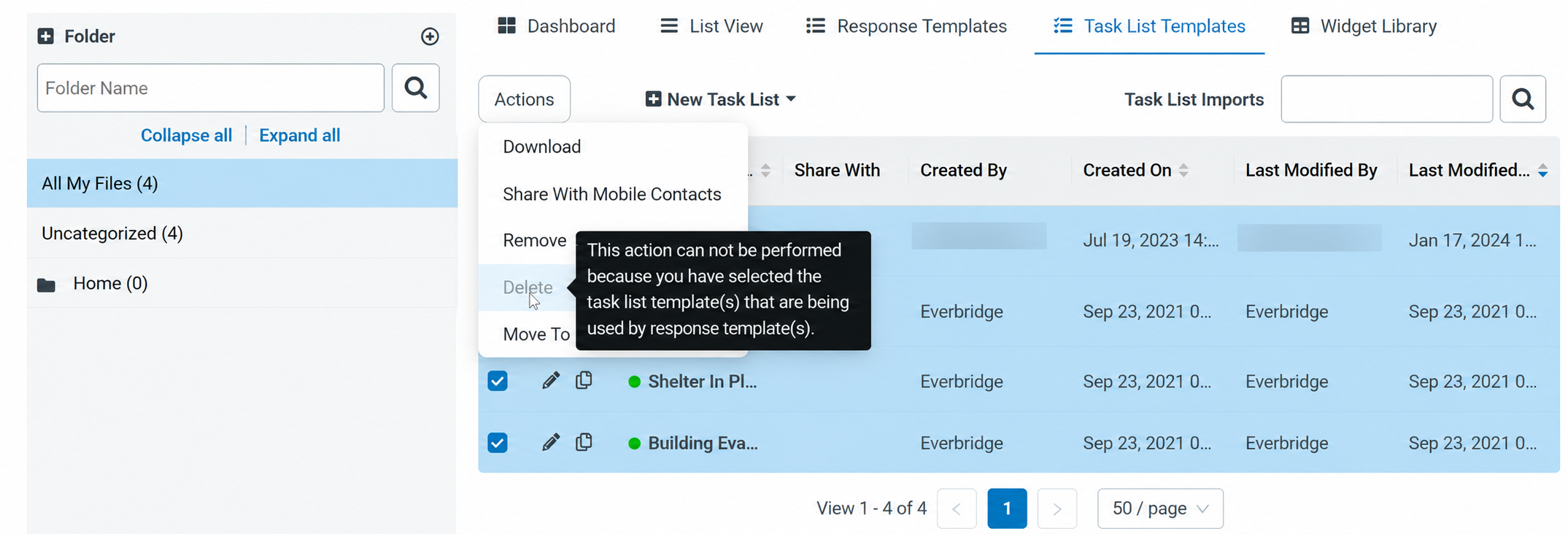The image size is (1568, 534).
Task: Open the Home (0) folder
Action: point(242,283)
